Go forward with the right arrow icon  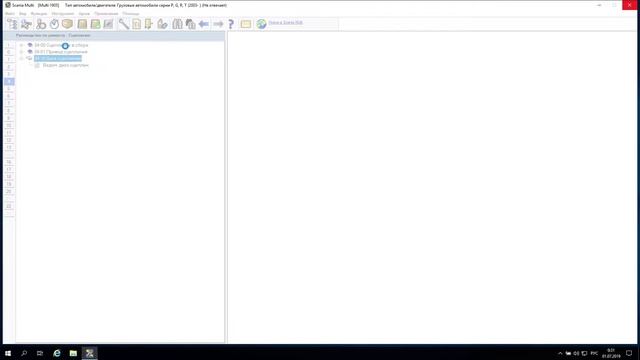pos(218,24)
